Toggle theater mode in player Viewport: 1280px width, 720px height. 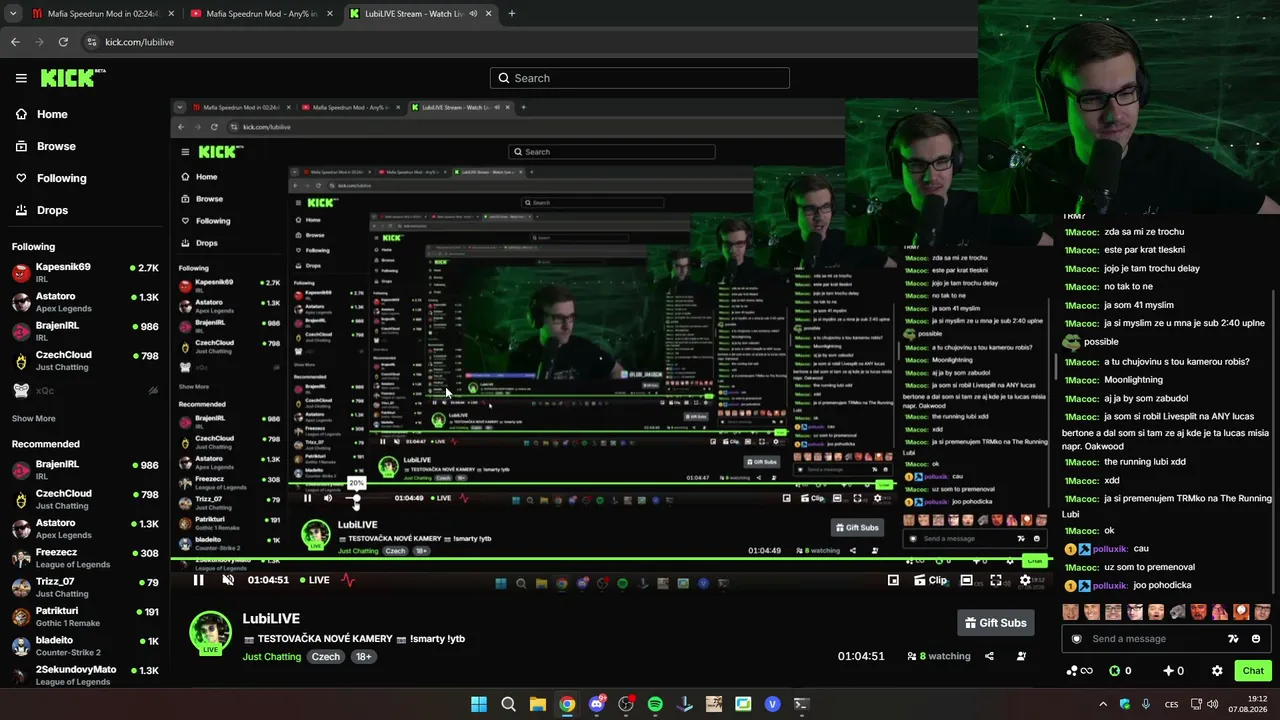[967, 580]
